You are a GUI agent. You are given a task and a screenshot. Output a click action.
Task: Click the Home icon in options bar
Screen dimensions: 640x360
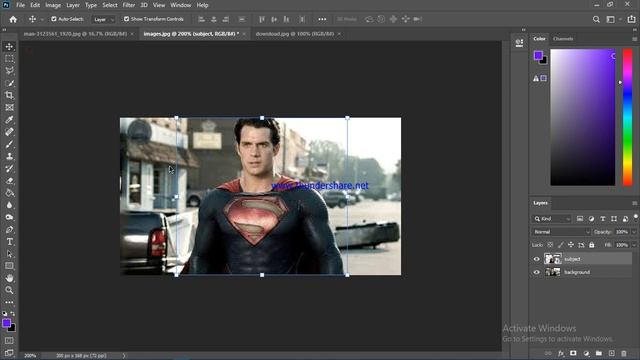[13, 19]
